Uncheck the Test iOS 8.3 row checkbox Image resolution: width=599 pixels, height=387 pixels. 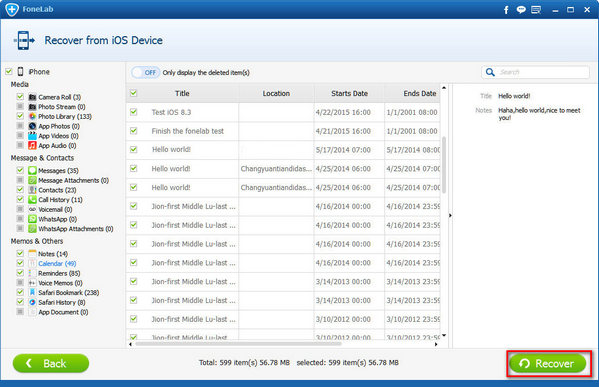133,112
